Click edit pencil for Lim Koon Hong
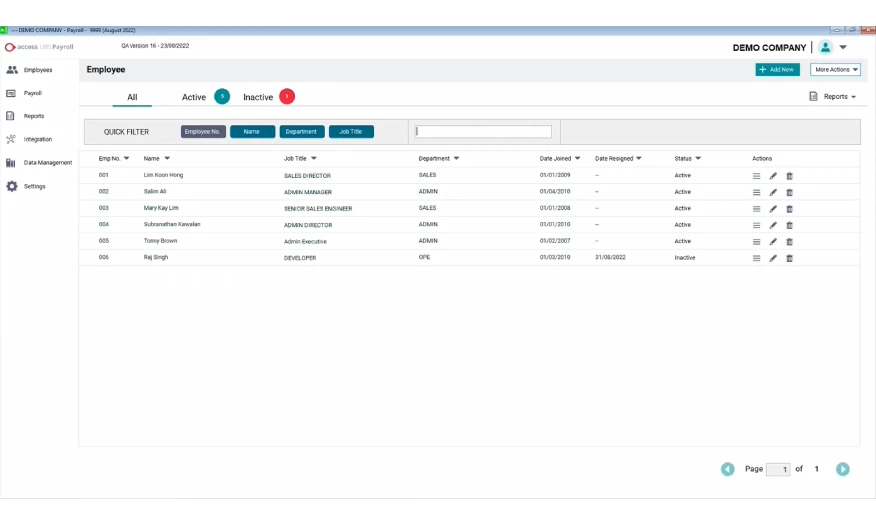Viewport: 876px width, 525px height. 773,176
